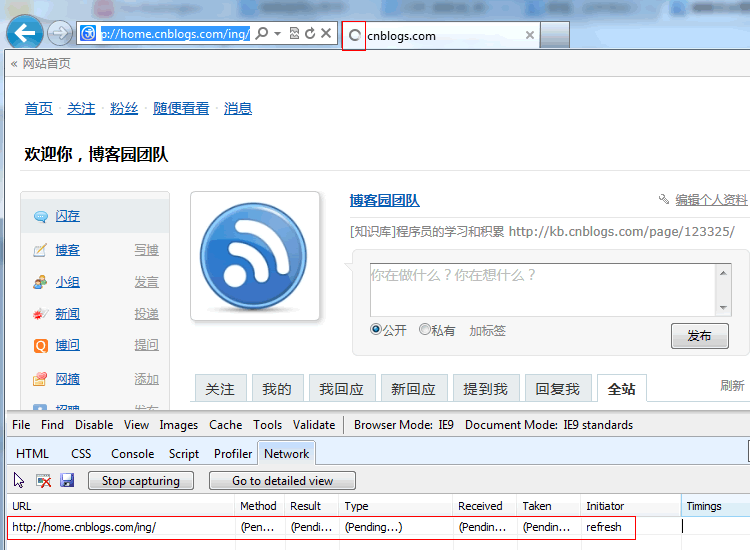
Task: Open the Cache menu in developer tools
Action: coord(225,425)
